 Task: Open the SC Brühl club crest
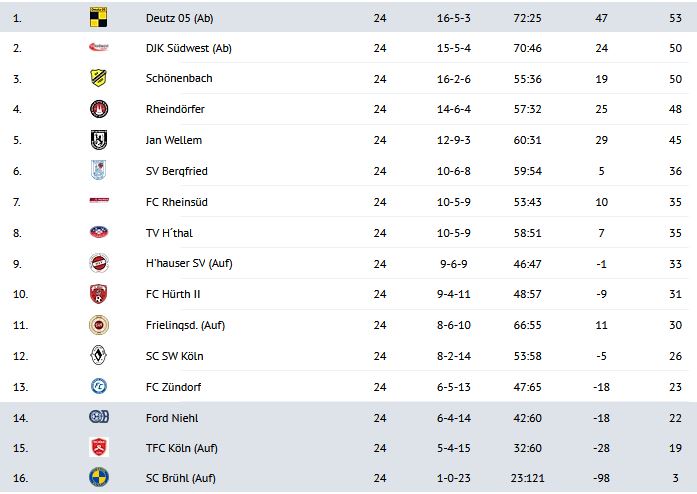(x=99, y=478)
